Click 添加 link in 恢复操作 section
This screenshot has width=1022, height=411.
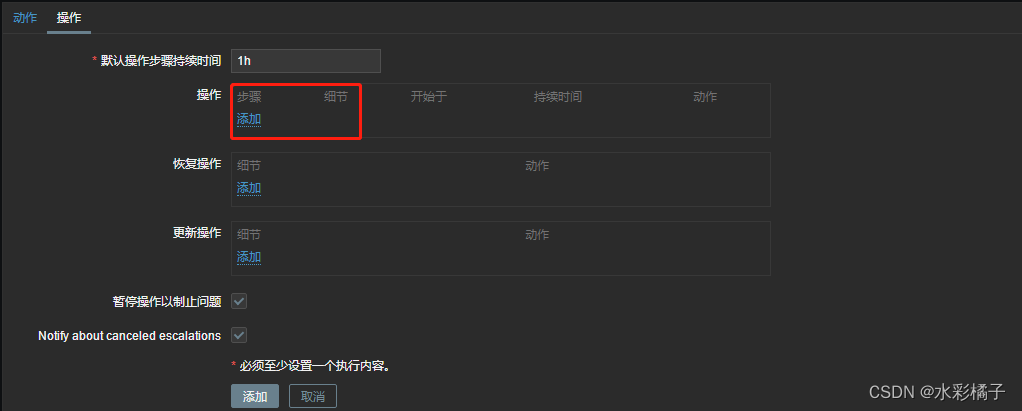249,188
